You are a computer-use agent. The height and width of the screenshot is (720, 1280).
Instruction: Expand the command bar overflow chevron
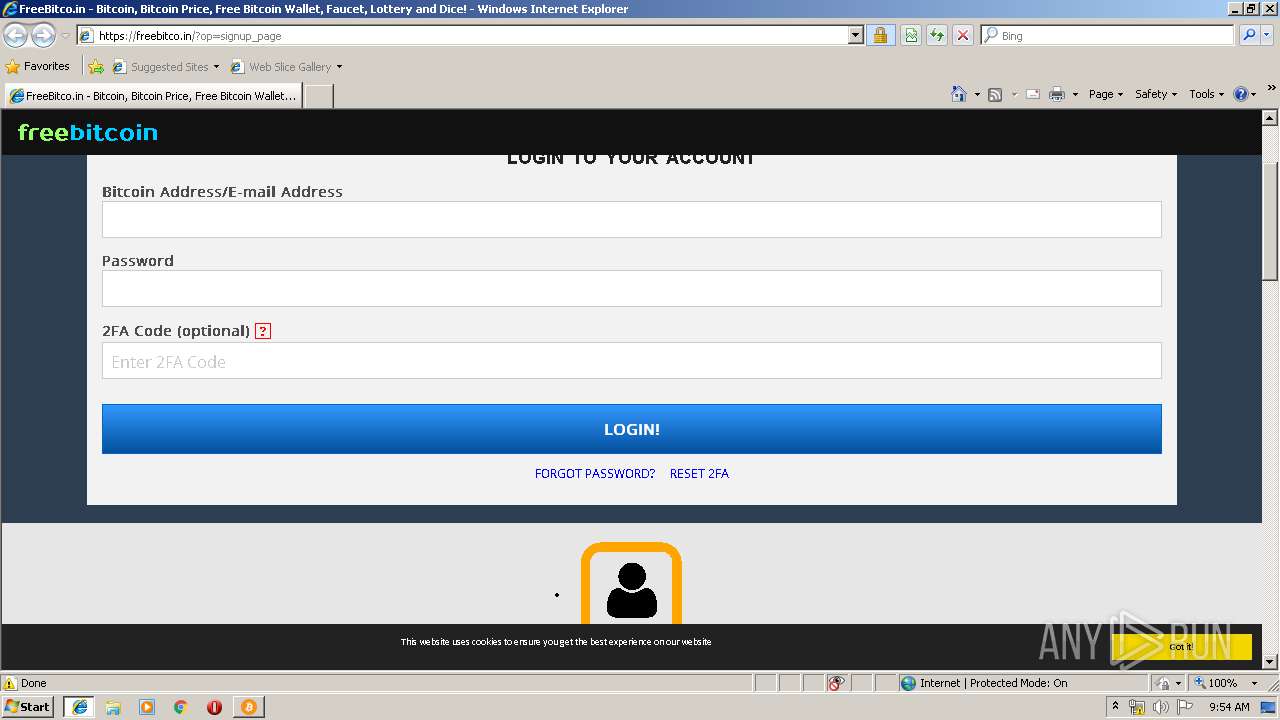click(1272, 88)
